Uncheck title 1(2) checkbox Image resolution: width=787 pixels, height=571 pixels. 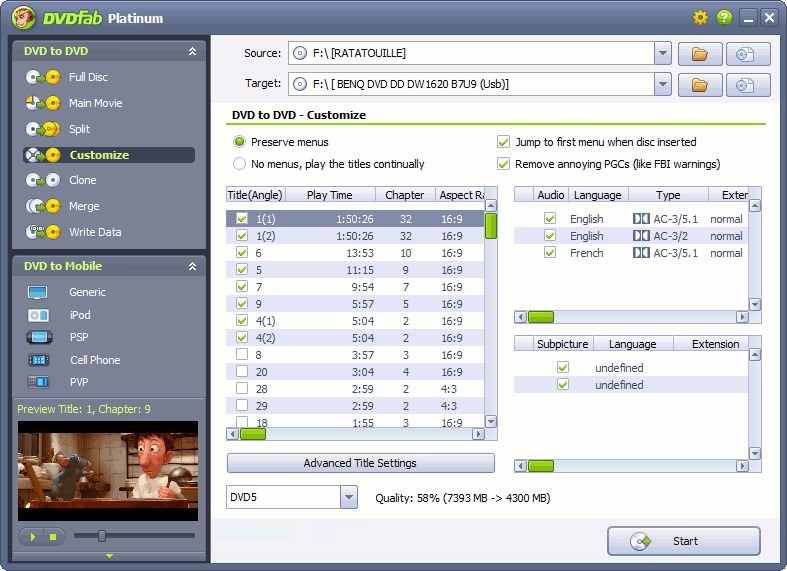pos(242,235)
